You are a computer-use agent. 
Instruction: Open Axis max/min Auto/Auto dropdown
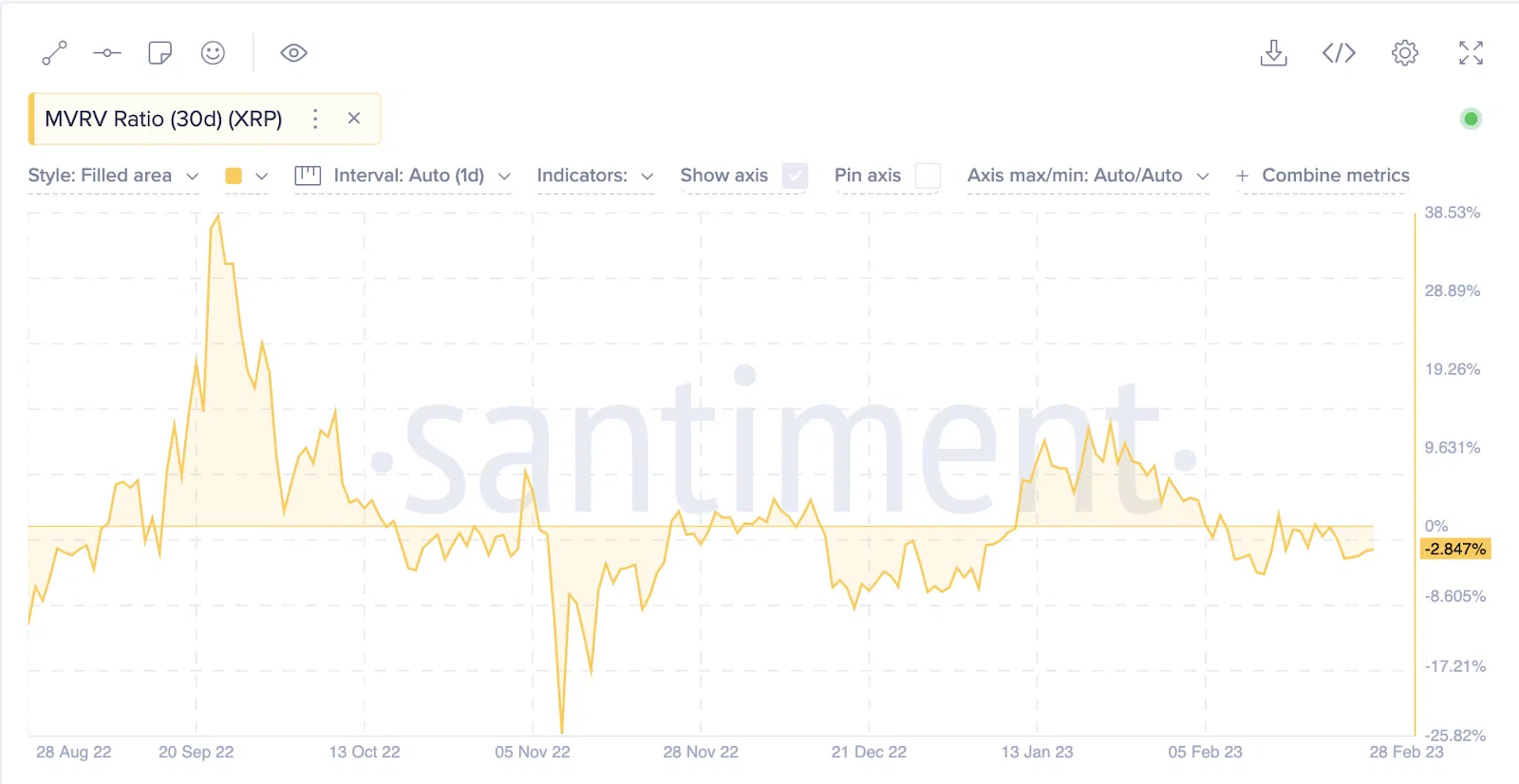tap(1087, 176)
